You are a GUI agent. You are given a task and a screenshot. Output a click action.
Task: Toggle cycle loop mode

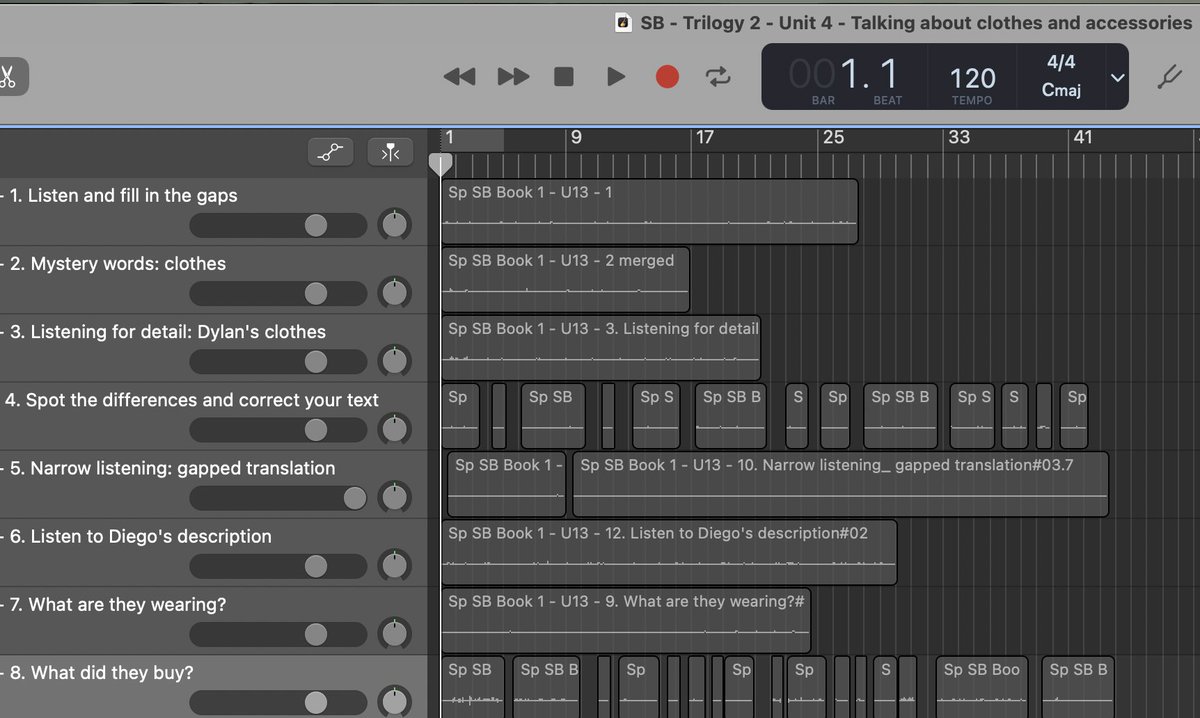[x=718, y=77]
